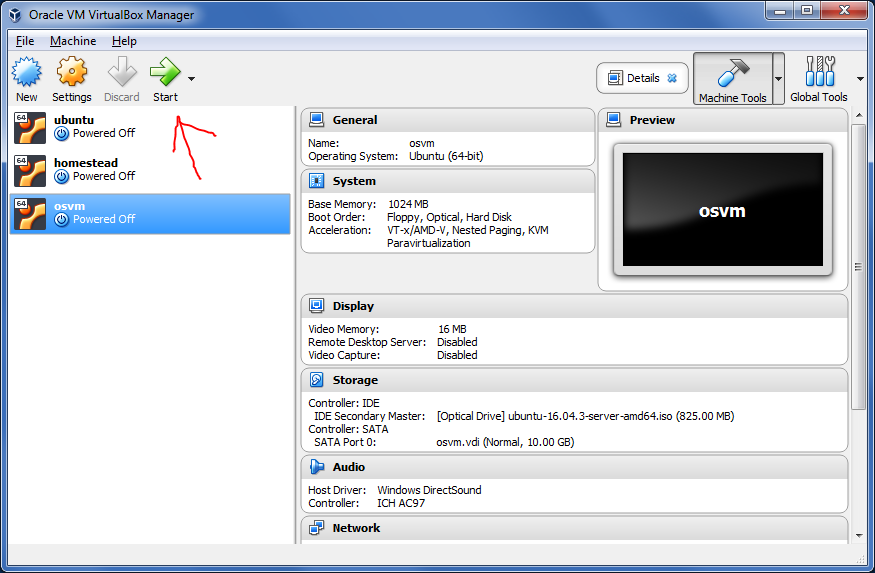Click the System section header
The width and height of the screenshot is (875, 573).
(448, 181)
